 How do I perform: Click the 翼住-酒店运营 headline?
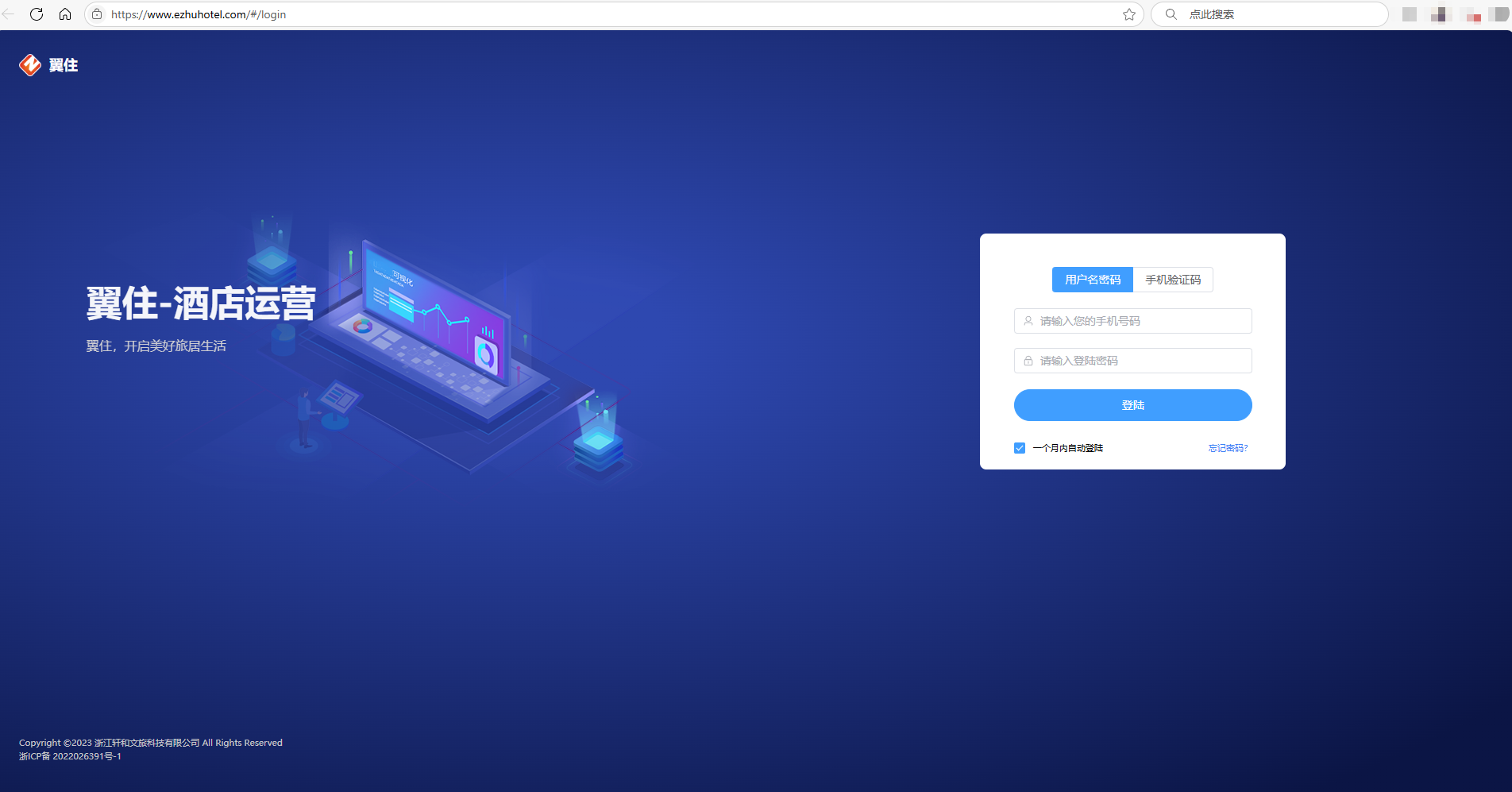(201, 303)
